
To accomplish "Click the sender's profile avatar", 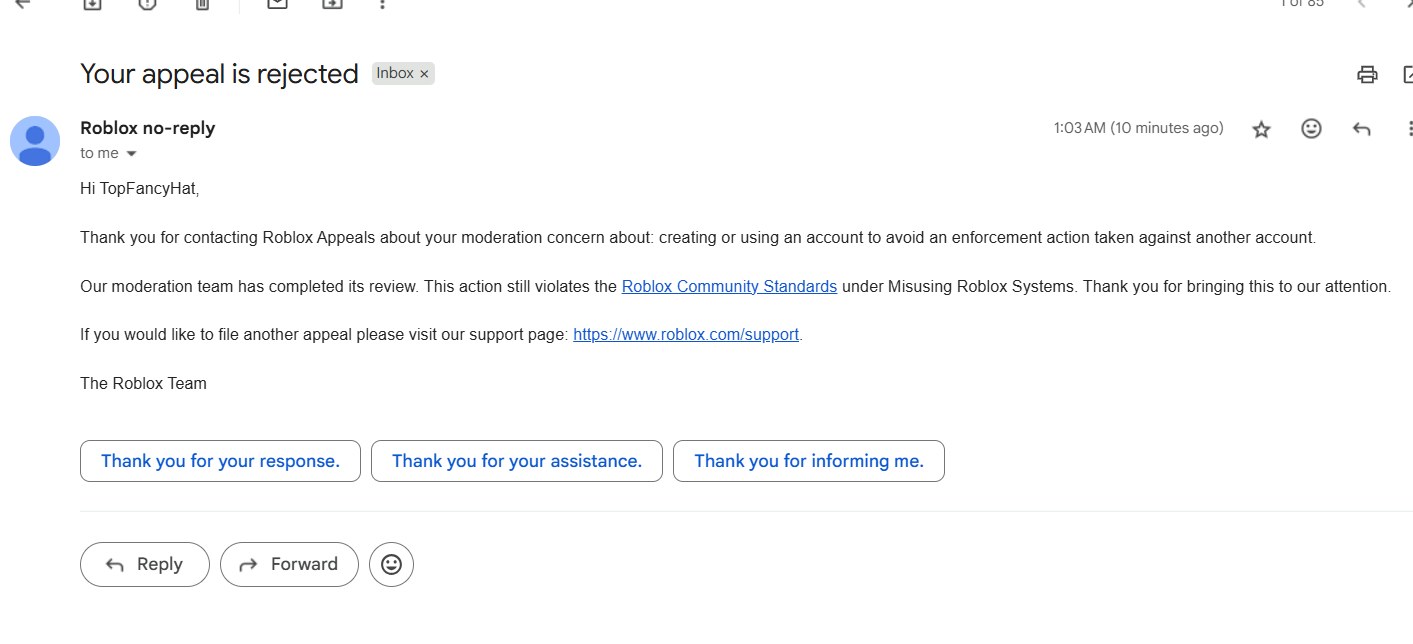I will click(x=35, y=141).
